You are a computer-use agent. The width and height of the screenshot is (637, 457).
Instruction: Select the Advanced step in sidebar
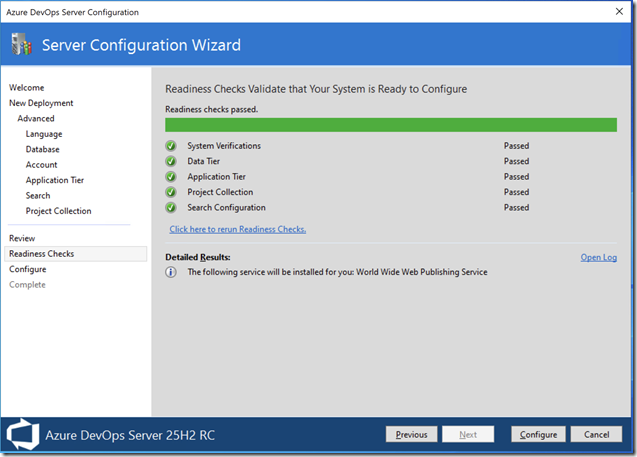[x=36, y=119]
